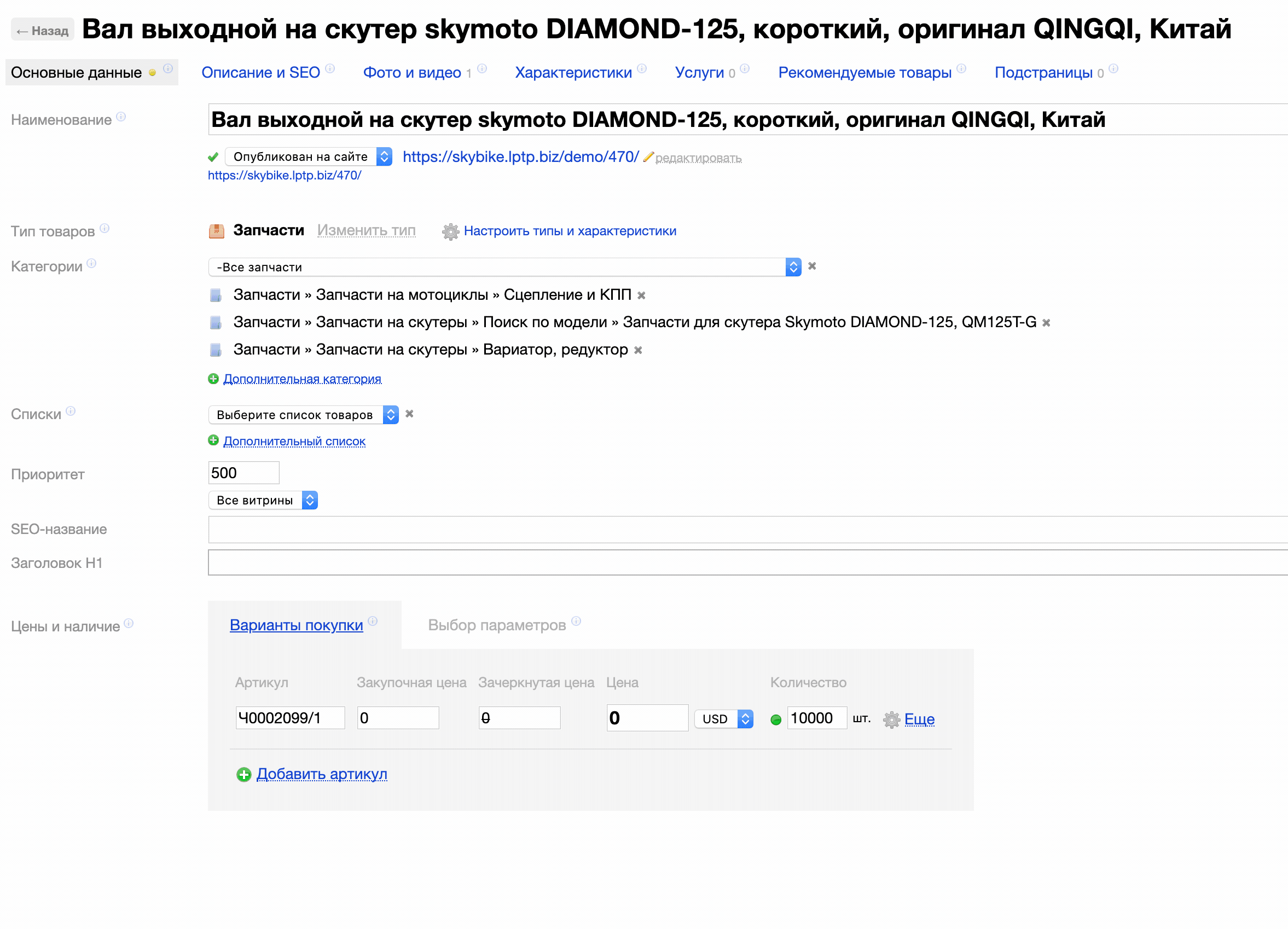1288x929 pixels.
Task: Click Дополнительная категория link
Action: point(302,378)
